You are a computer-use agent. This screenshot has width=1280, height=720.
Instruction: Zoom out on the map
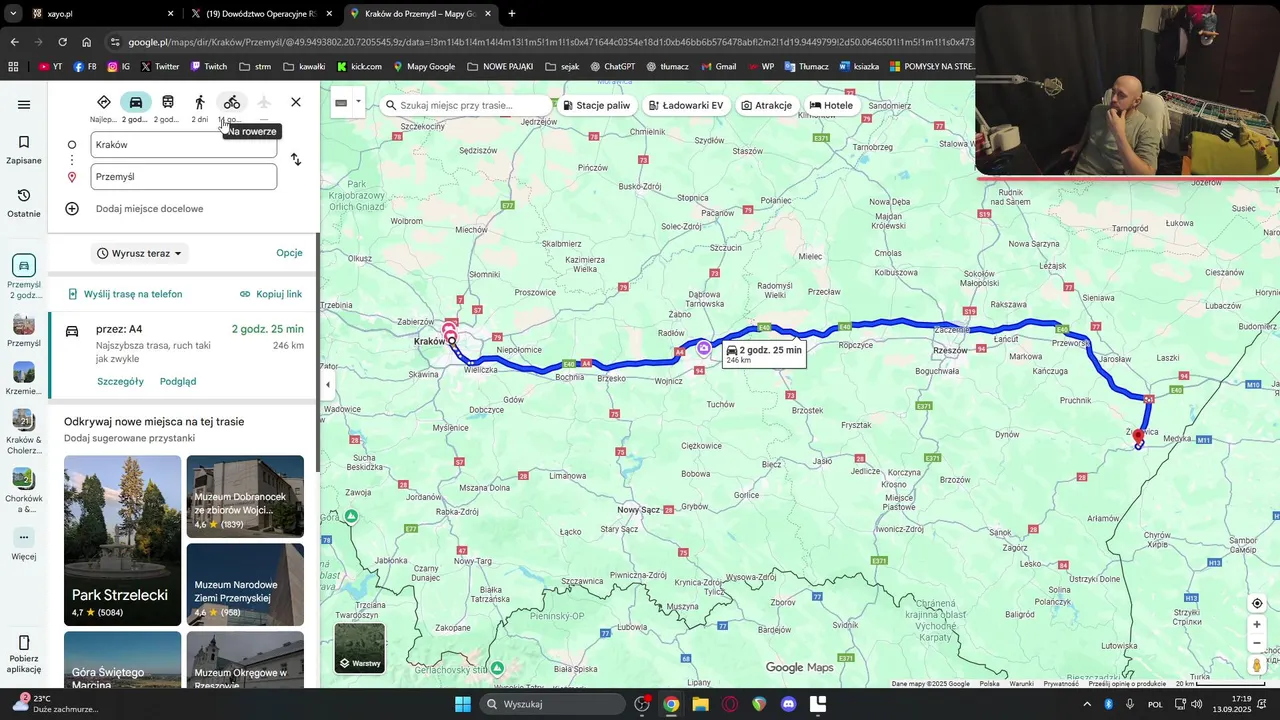pos(1257,643)
